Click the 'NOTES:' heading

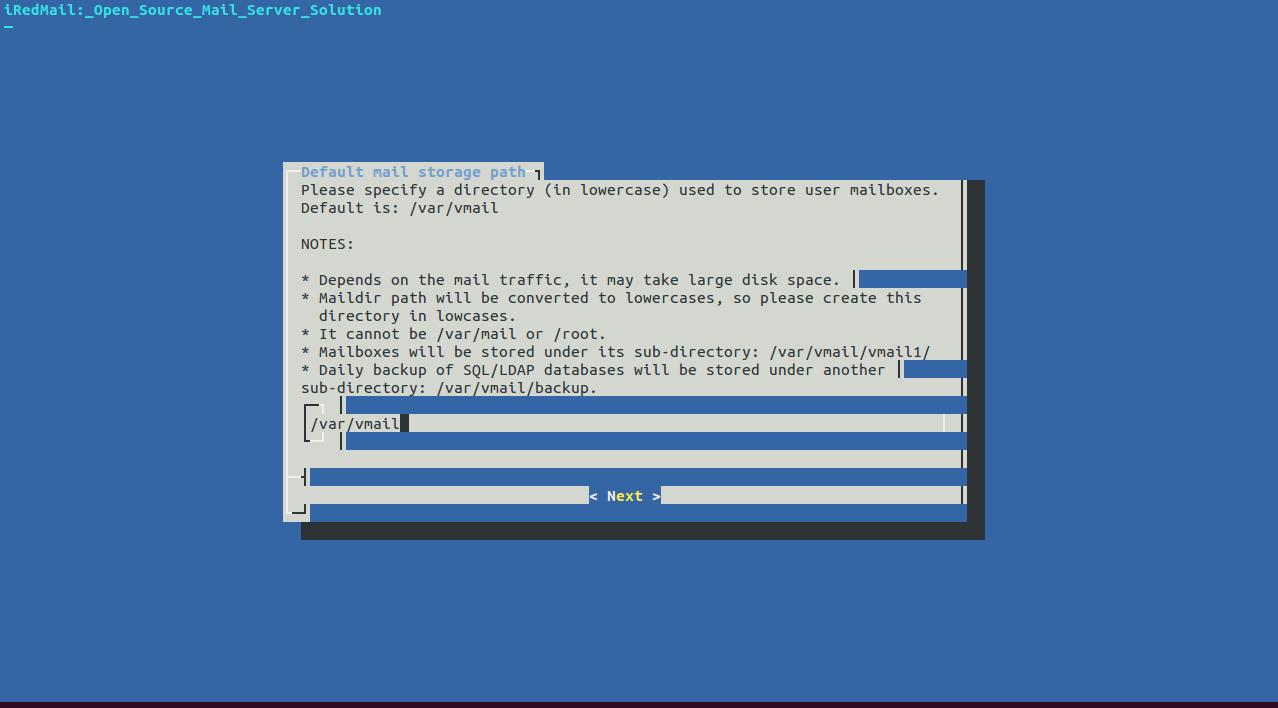click(328, 244)
